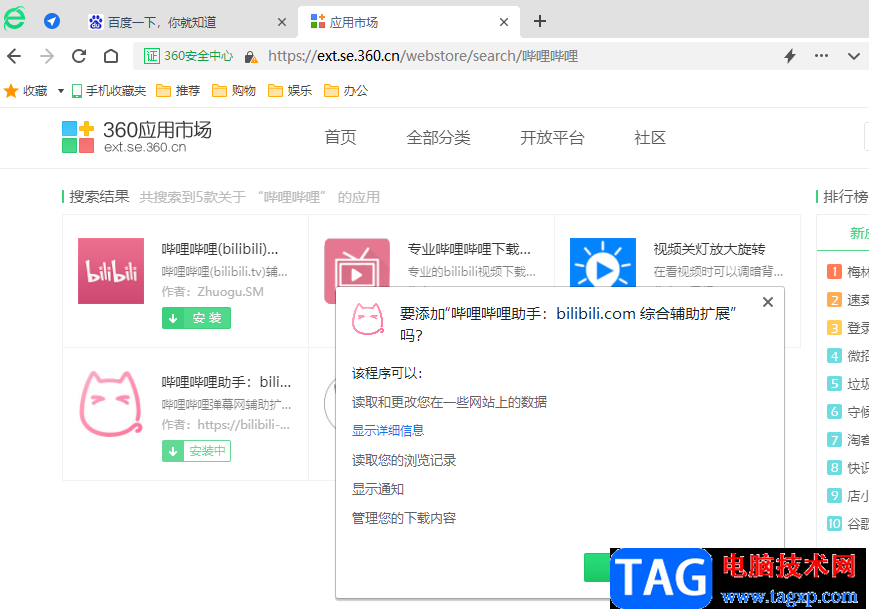Viewport: 869px width, 609px height.
Task: Open 开放平台 navigation item
Action: pyautogui.click(x=552, y=137)
